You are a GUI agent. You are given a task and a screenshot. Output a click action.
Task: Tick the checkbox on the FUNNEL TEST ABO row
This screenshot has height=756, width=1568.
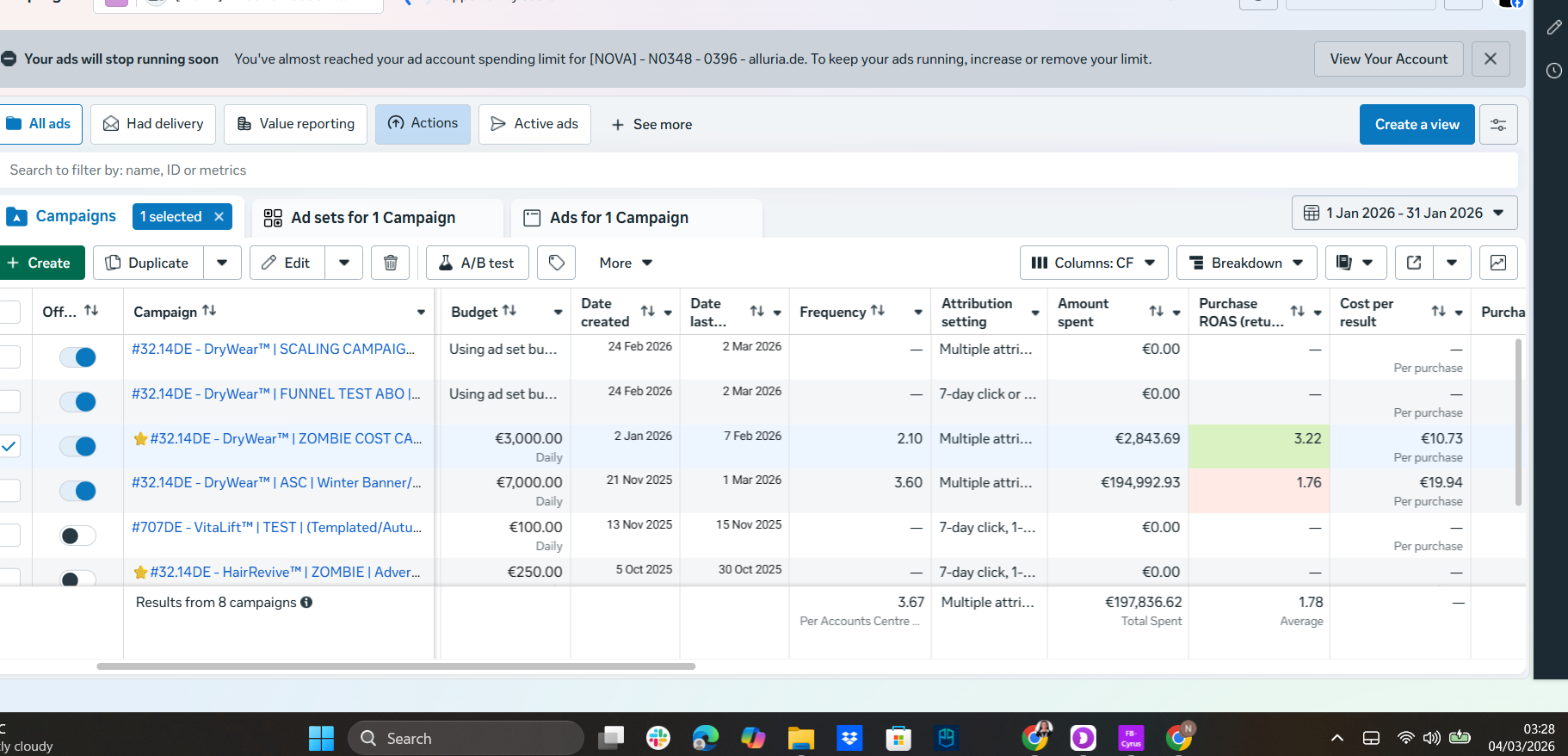[9, 401]
